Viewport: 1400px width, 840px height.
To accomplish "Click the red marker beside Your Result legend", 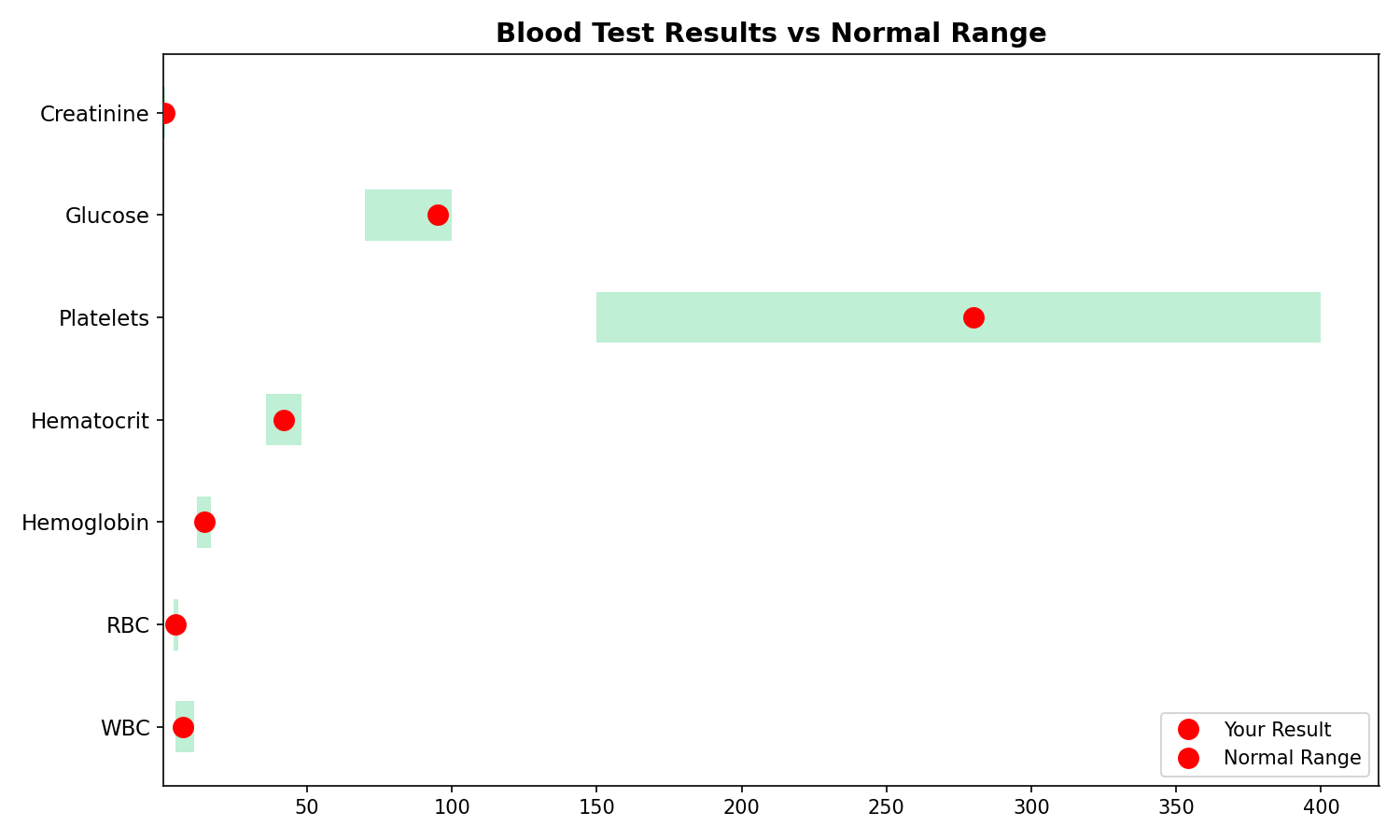I will click(1188, 730).
